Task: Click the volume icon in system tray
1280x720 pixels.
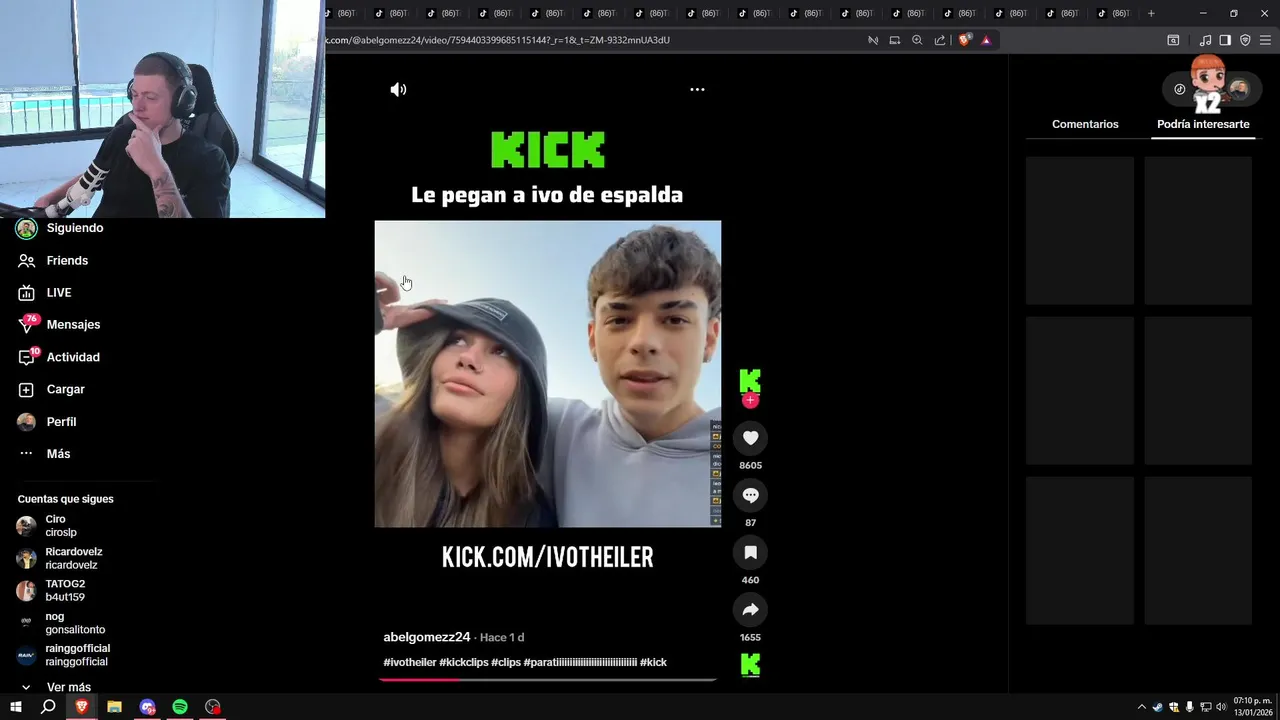Action: (1221, 707)
